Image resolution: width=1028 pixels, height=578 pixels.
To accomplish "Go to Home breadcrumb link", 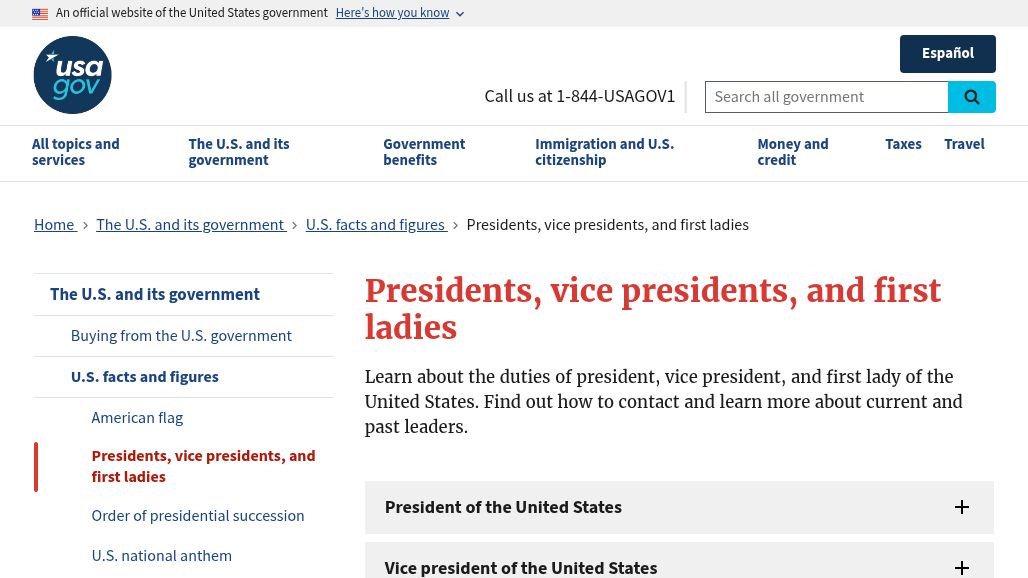I will 54,225.
